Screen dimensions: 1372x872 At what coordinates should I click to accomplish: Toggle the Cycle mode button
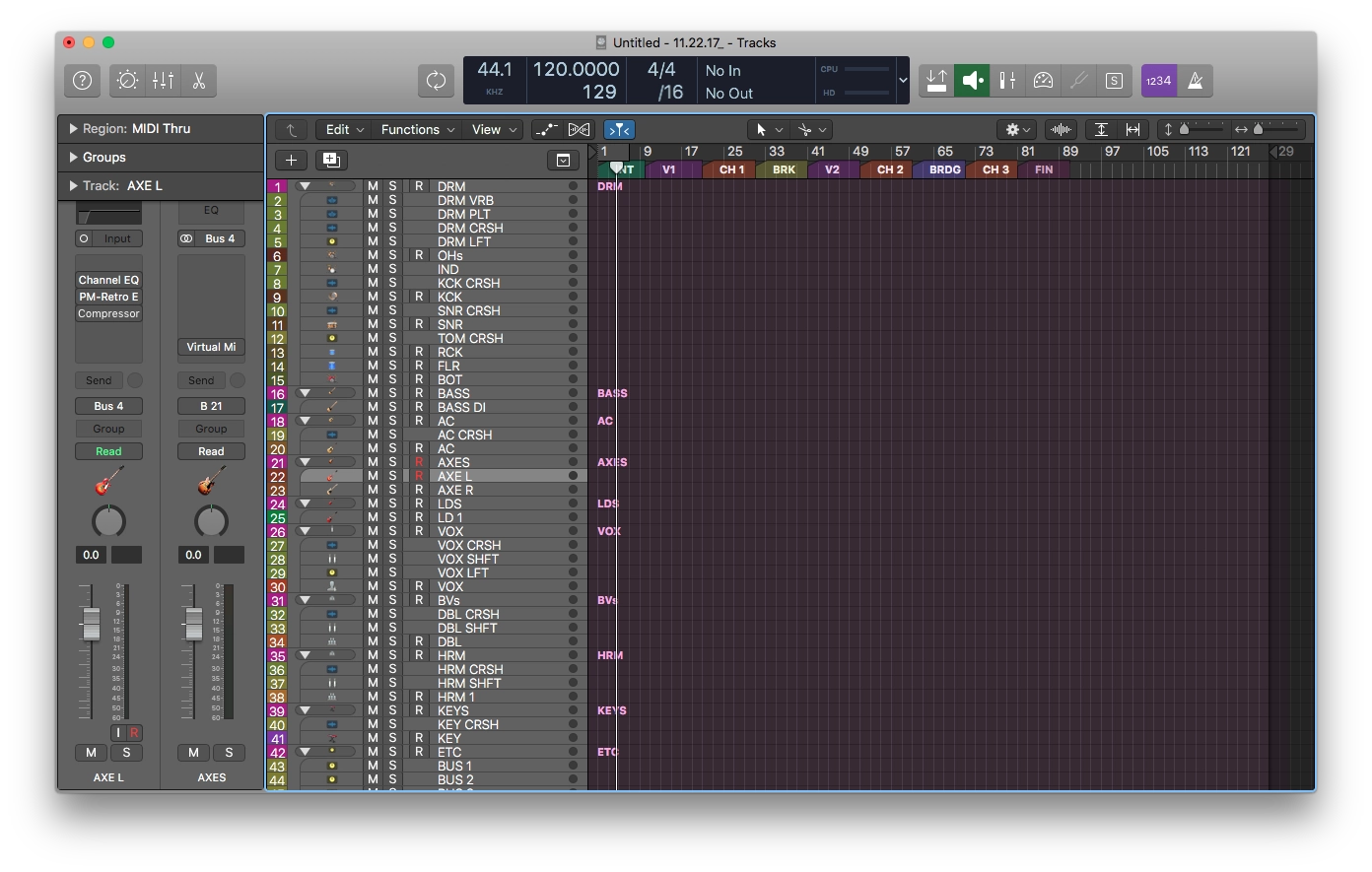436,81
